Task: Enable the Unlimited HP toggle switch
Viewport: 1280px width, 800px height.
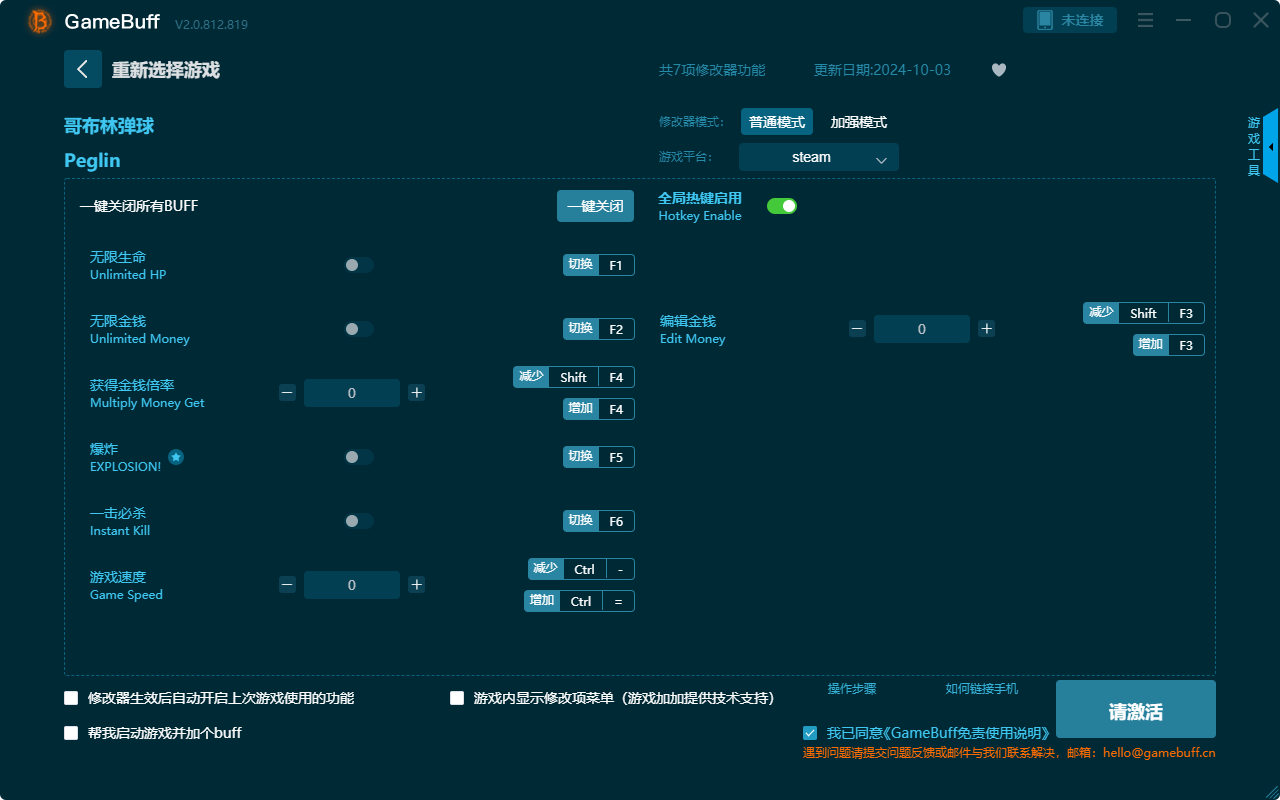Action: tap(358, 264)
